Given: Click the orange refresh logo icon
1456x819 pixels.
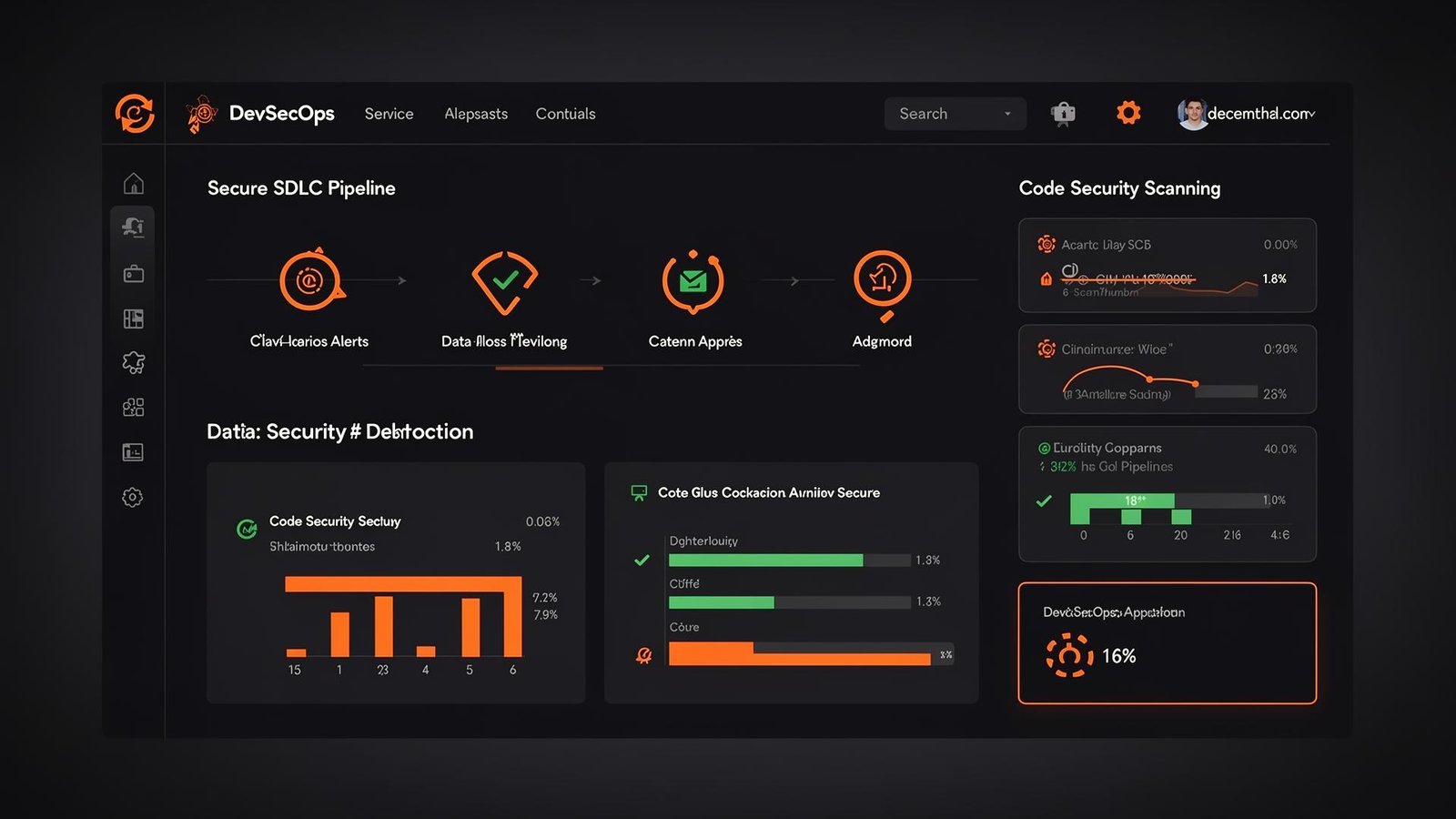Looking at the screenshot, I should pos(135,114).
